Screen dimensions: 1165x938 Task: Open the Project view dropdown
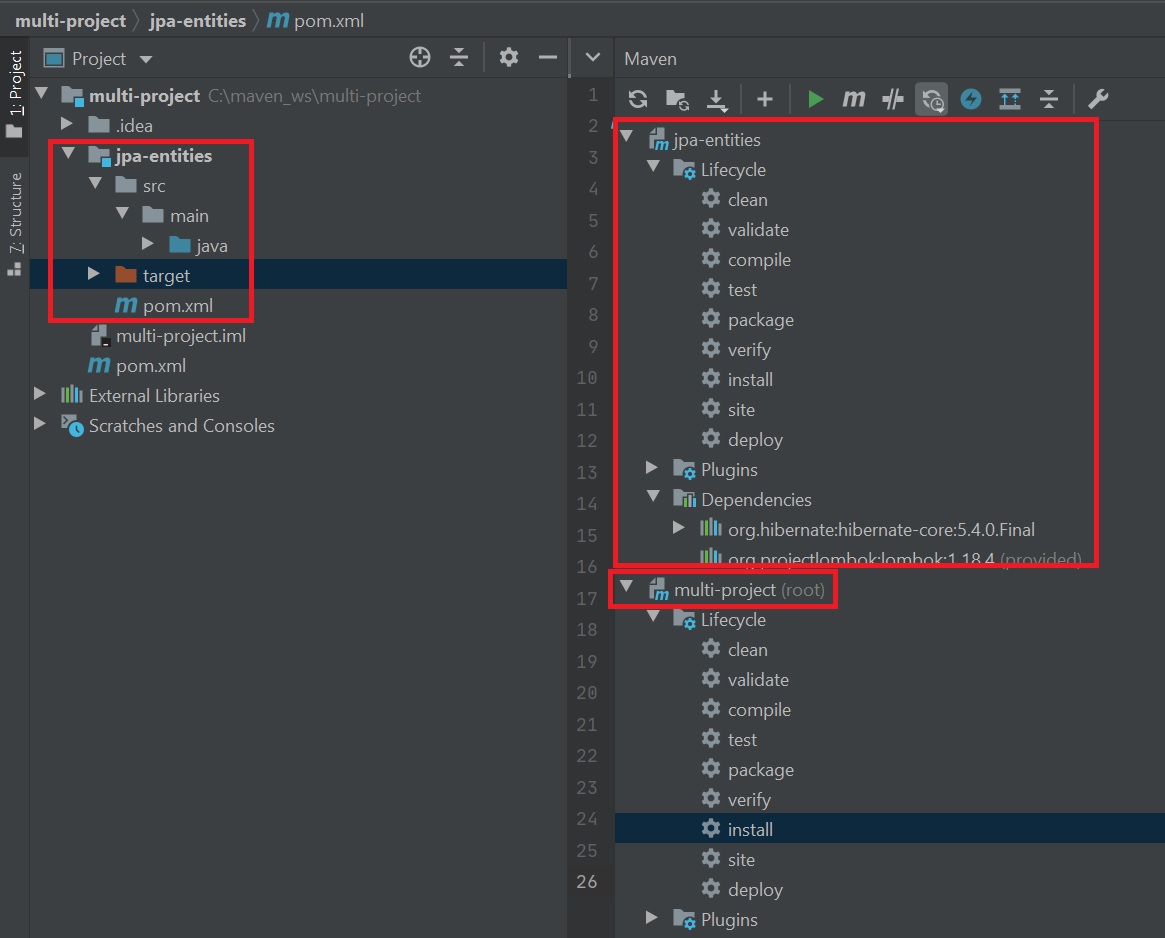tap(146, 59)
